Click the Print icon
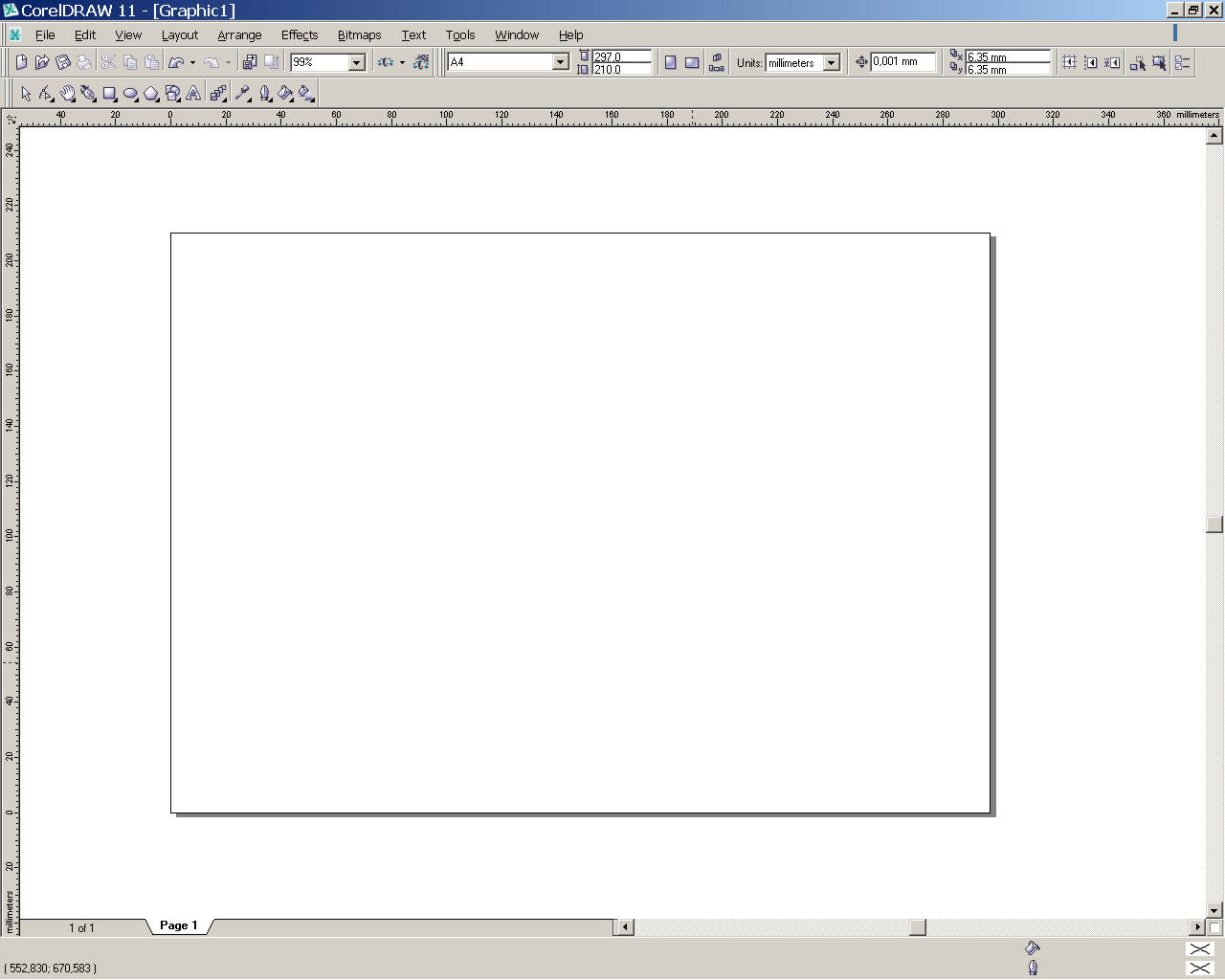Viewport: 1225px width, 980px height. pos(84,62)
